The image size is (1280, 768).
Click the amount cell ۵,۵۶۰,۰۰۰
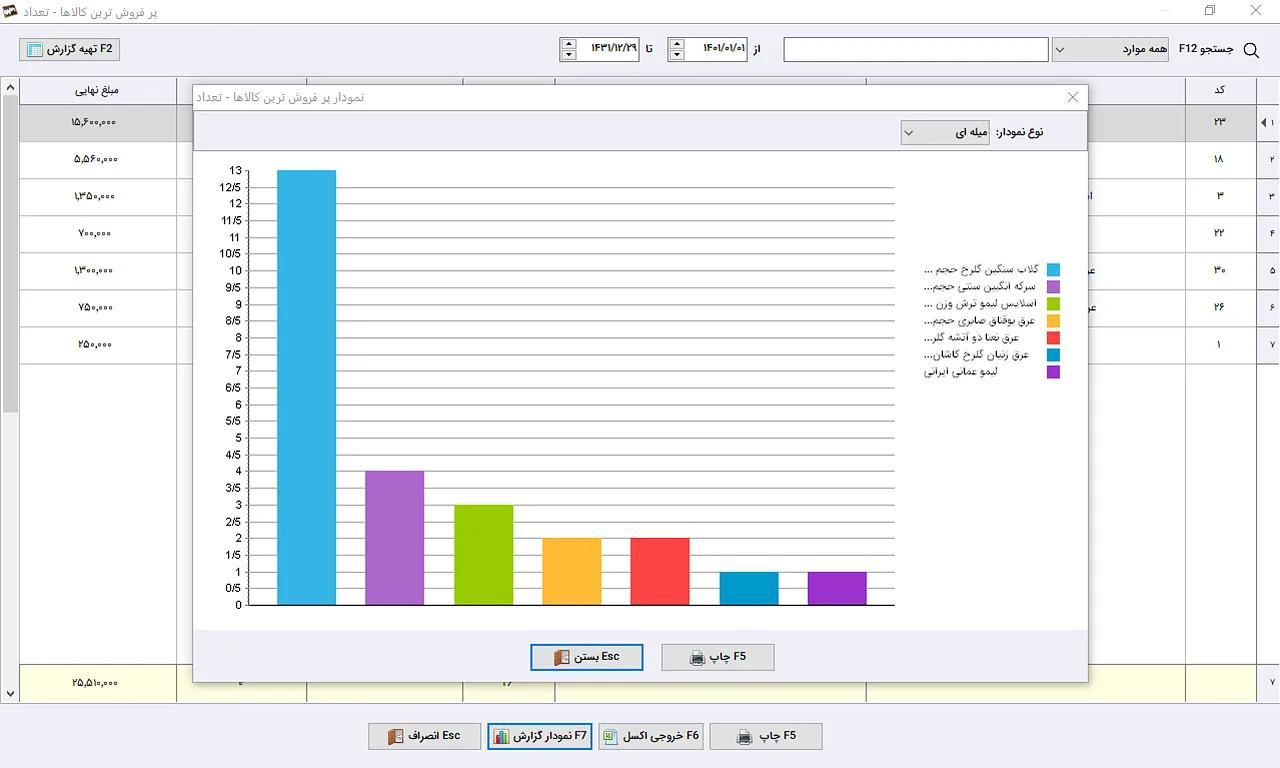click(x=97, y=159)
